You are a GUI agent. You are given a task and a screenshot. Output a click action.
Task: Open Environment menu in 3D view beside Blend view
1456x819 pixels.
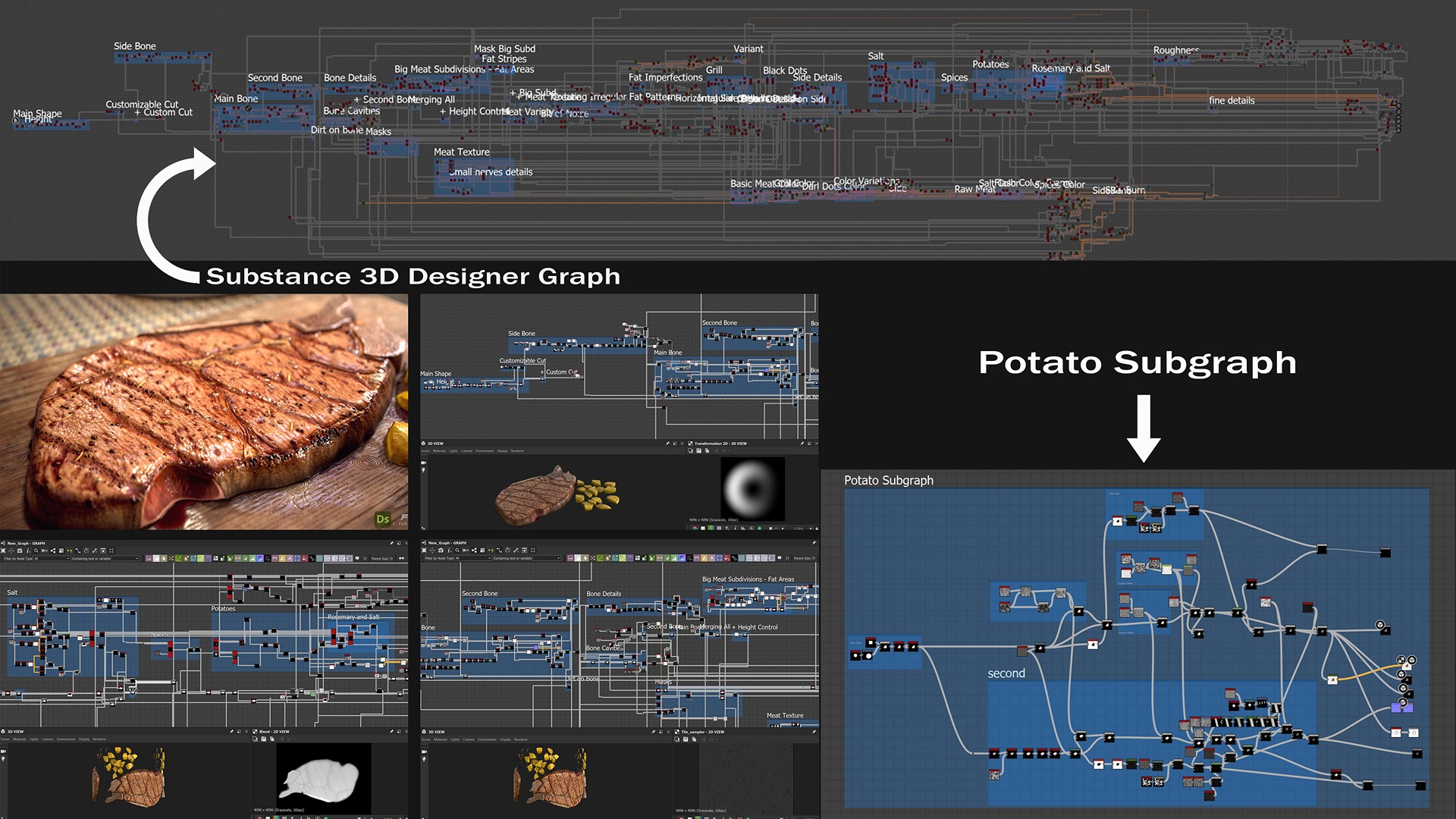tap(66, 739)
